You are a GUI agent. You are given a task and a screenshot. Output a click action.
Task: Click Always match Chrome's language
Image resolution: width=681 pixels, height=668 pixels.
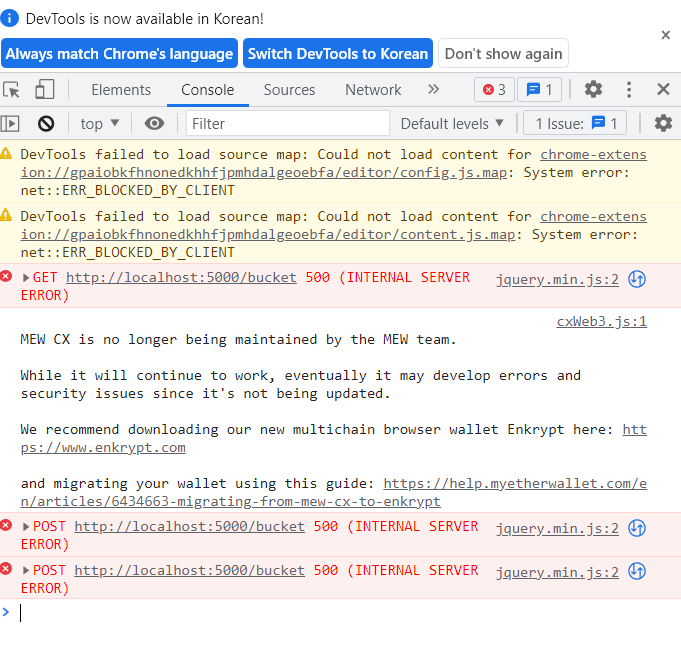pyautogui.click(x=119, y=53)
